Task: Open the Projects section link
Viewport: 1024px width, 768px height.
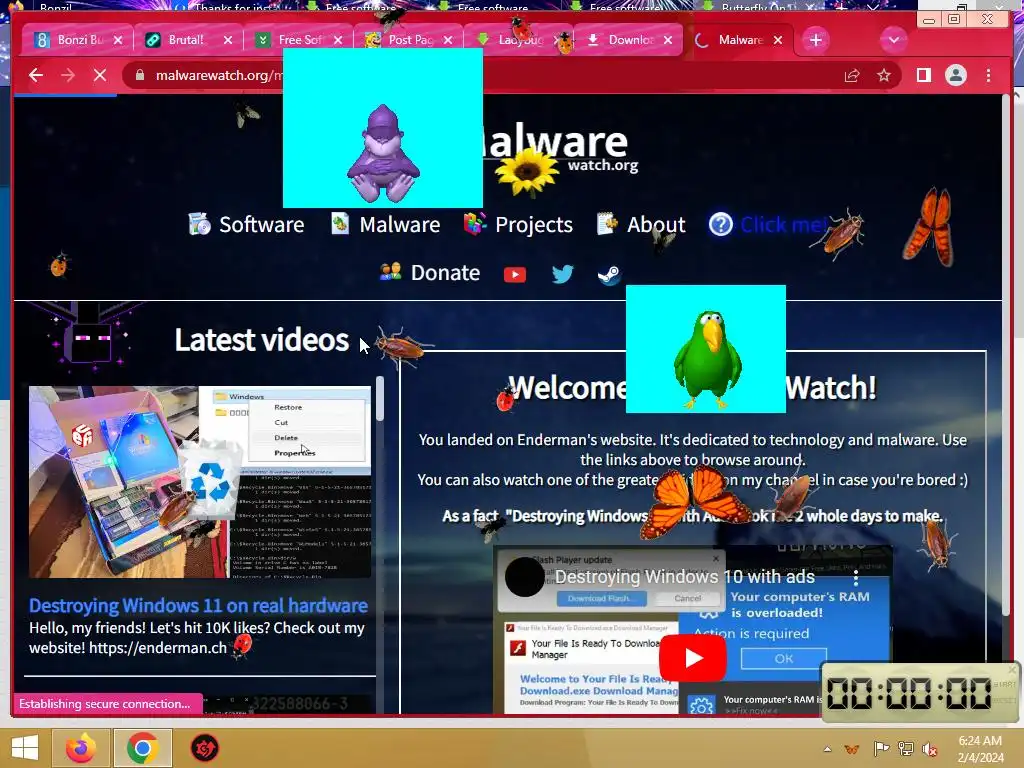Action: 534,225
